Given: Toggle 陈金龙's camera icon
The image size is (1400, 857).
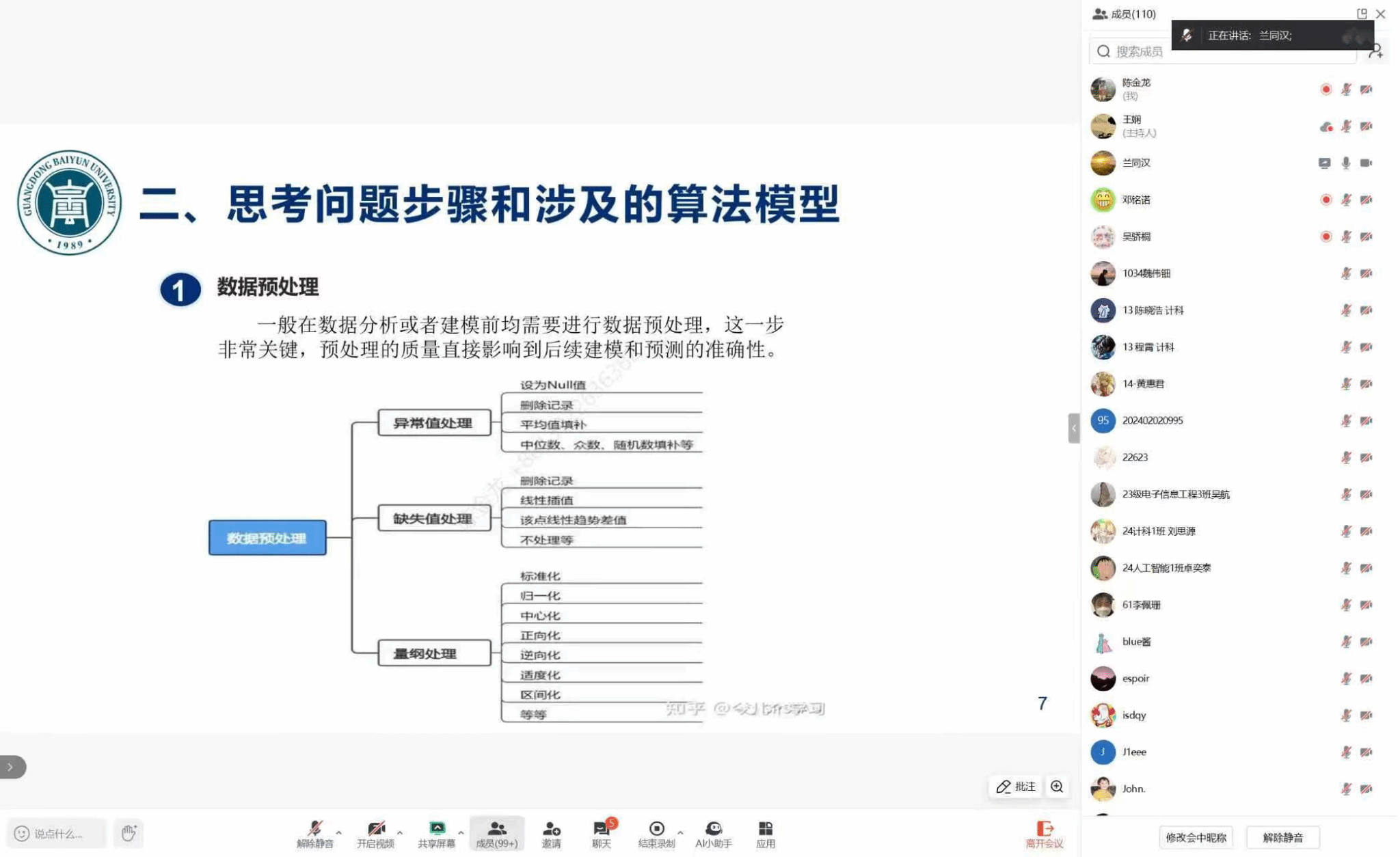Looking at the screenshot, I should click(1364, 89).
